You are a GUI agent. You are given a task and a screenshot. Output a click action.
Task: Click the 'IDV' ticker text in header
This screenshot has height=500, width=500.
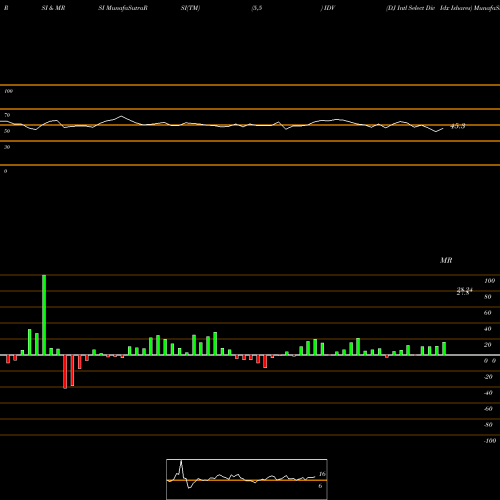coord(329,8)
